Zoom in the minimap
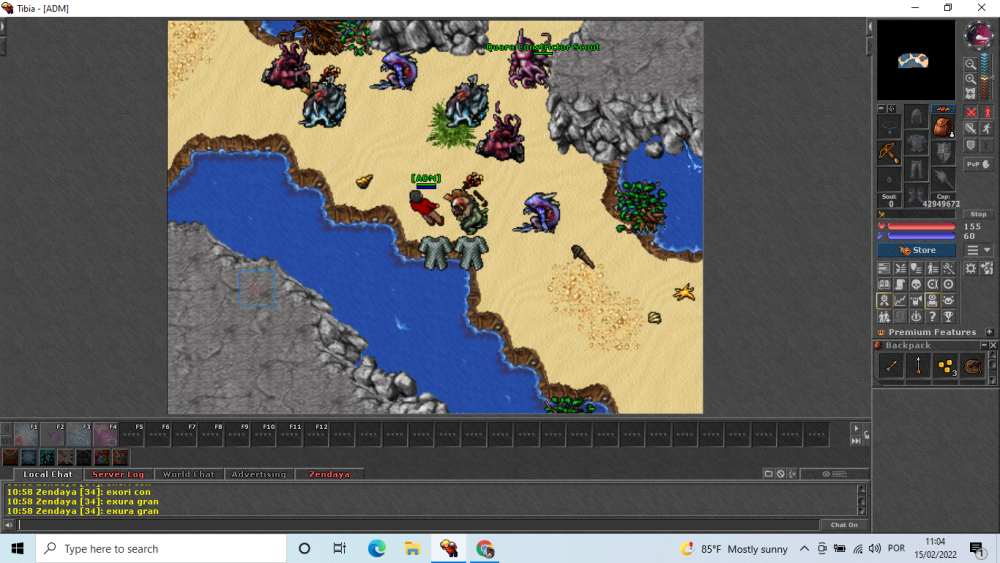 (971, 79)
